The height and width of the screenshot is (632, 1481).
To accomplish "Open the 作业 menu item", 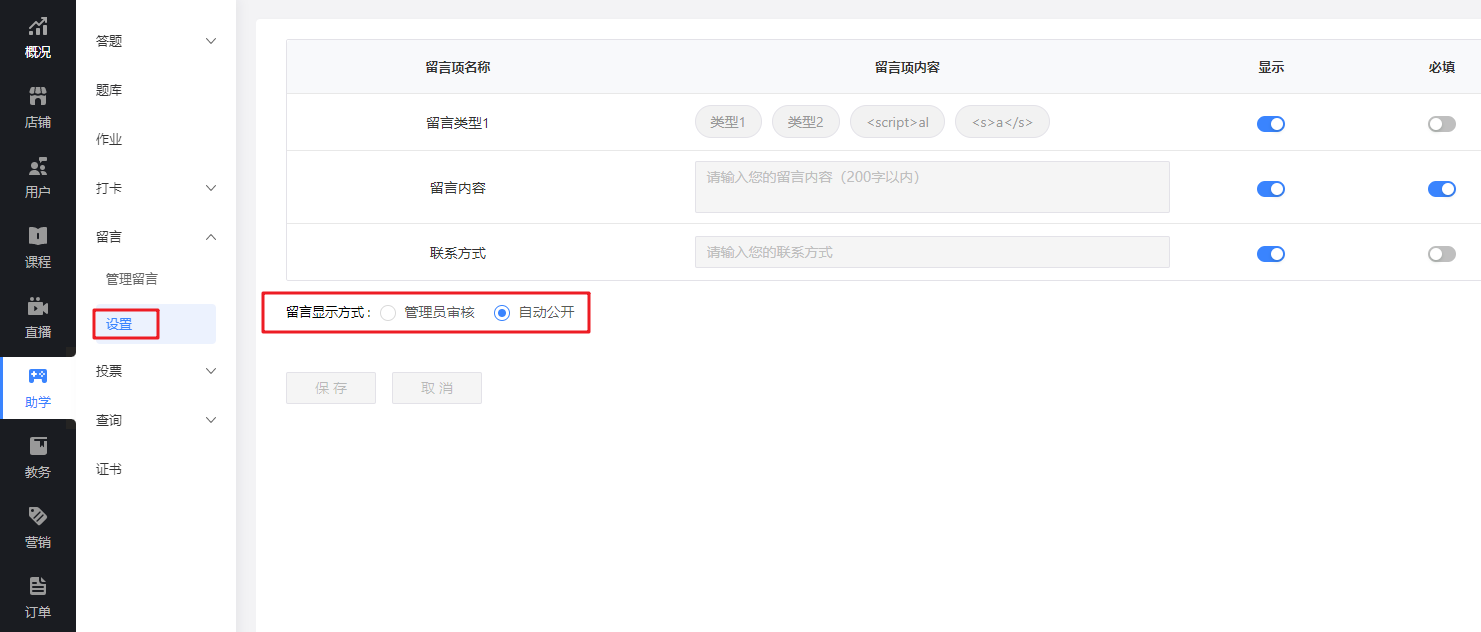I will (x=109, y=139).
